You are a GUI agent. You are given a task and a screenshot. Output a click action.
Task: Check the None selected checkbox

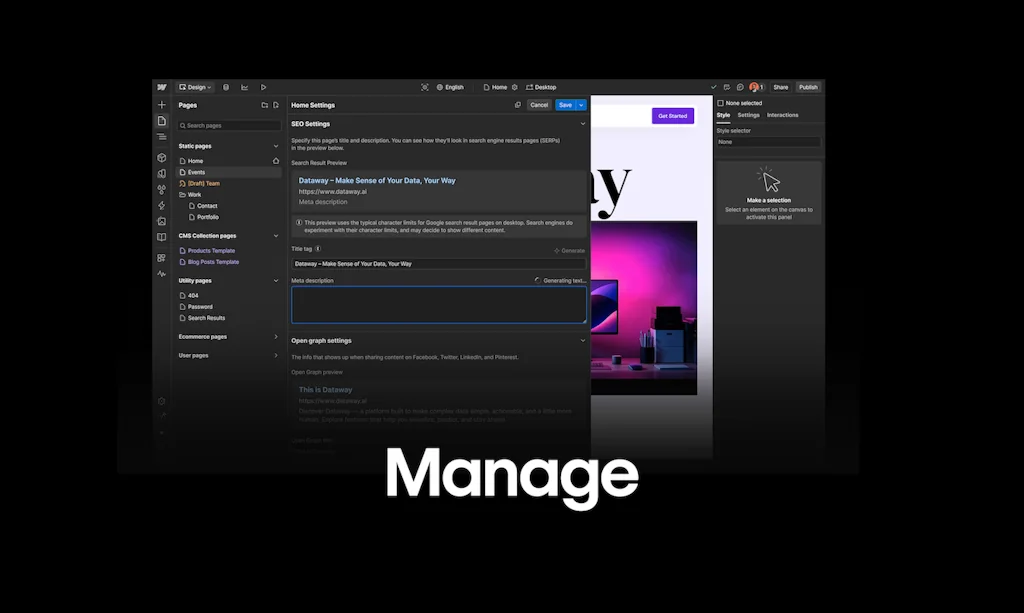pos(721,103)
